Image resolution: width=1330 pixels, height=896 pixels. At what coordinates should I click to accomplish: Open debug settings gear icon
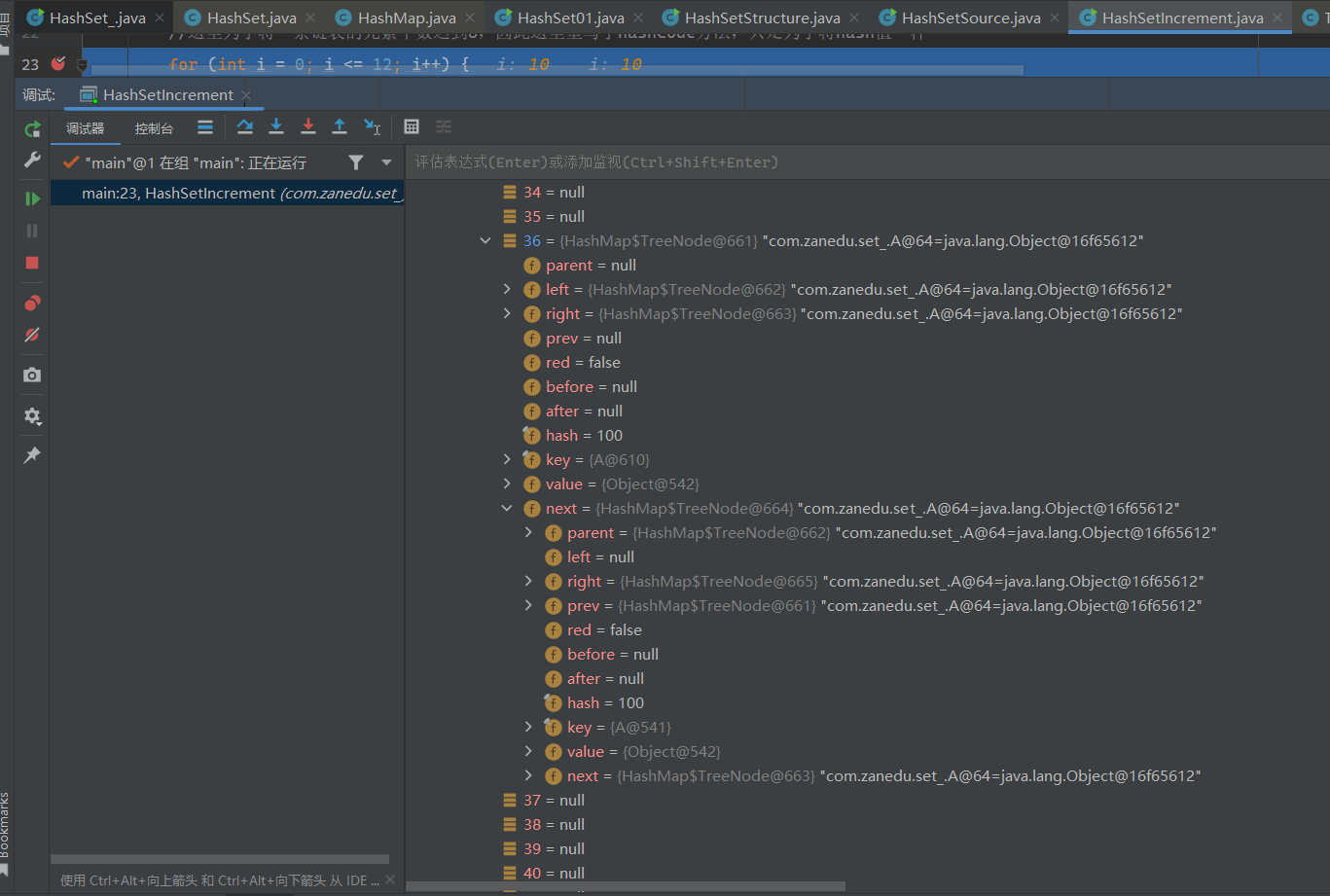point(32,415)
